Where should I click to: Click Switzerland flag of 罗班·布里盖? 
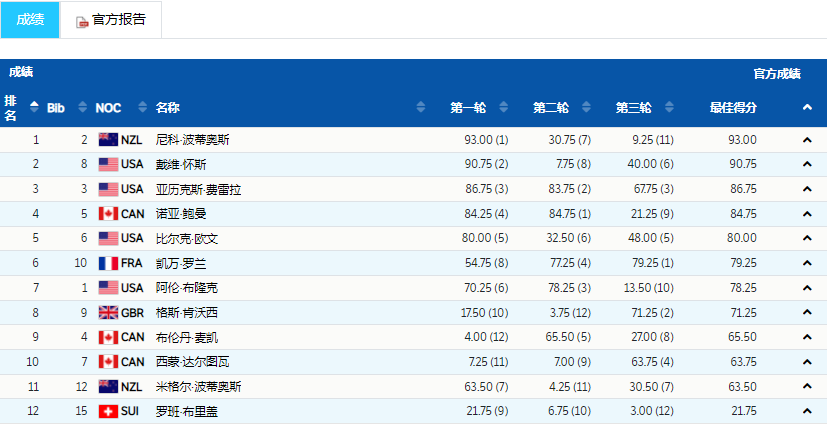(108, 411)
